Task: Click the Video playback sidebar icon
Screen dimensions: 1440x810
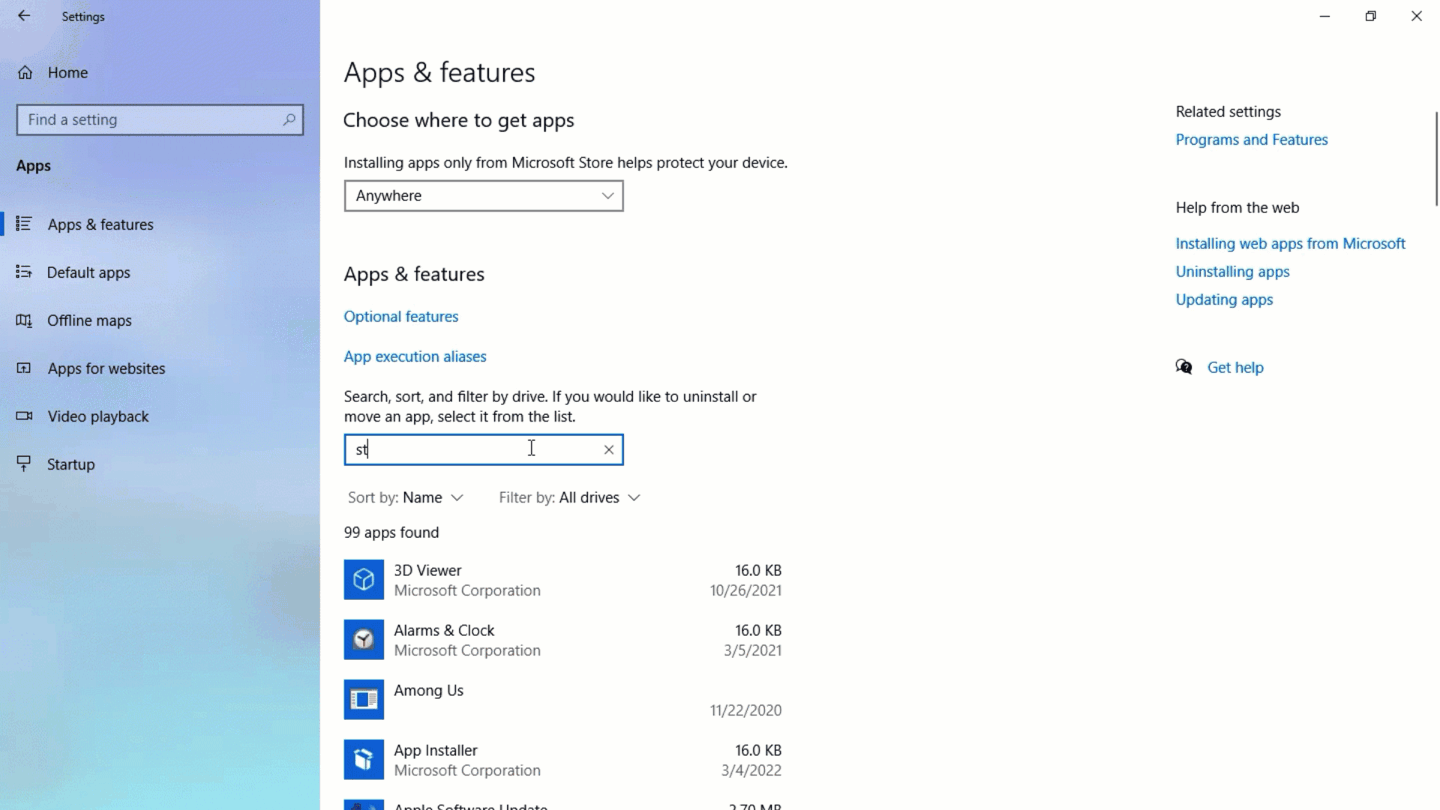Action: (24, 416)
